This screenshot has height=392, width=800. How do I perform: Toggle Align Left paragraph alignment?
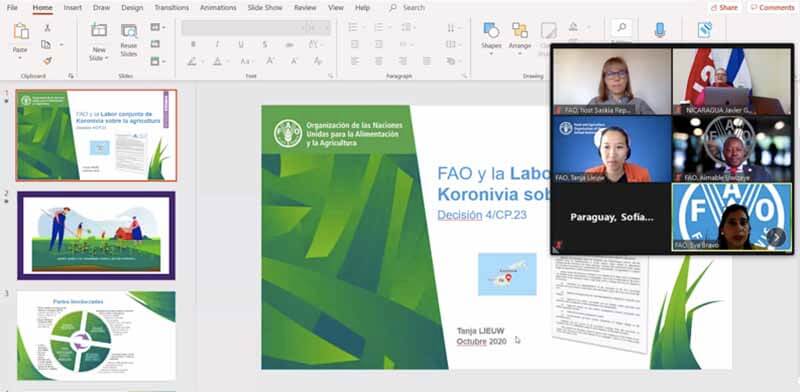pyautogui.click(x=355, y=61)
